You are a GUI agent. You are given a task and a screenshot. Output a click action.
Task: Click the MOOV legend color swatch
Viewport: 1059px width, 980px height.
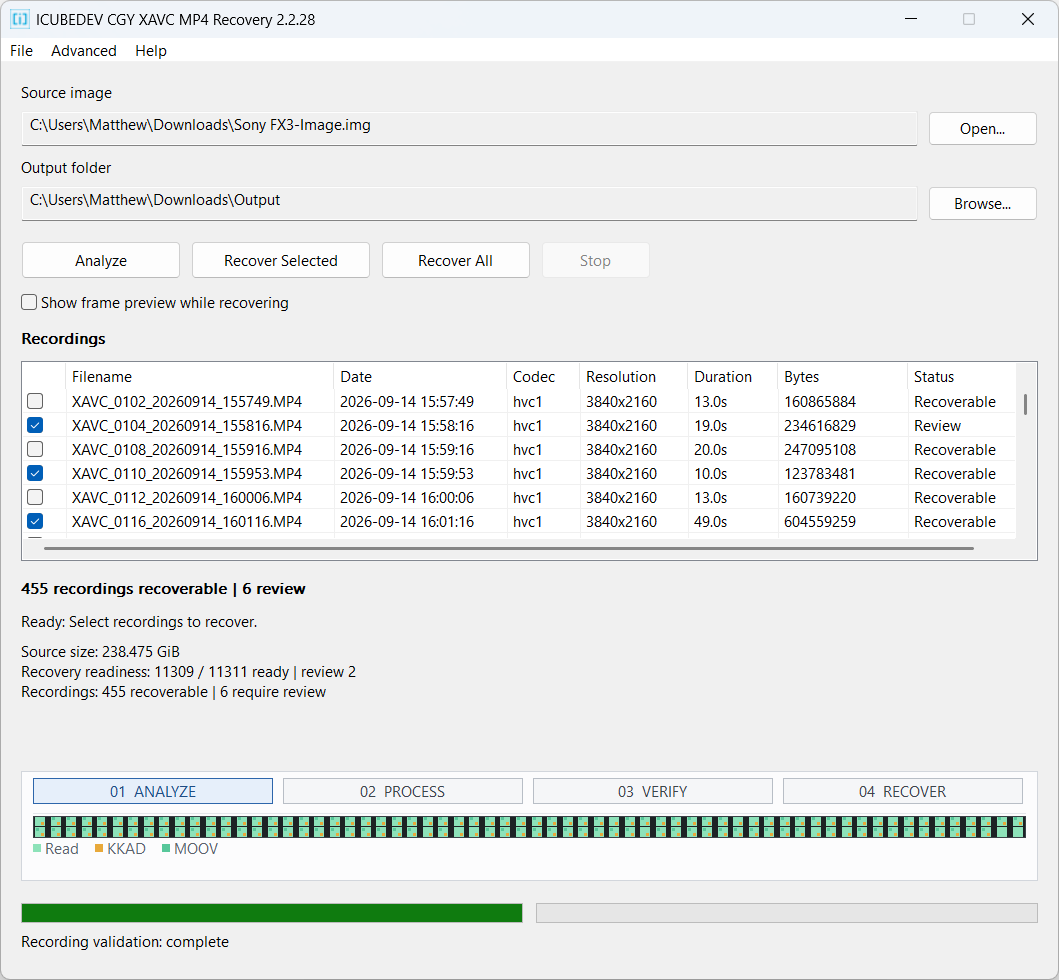[x=166, y=848]
